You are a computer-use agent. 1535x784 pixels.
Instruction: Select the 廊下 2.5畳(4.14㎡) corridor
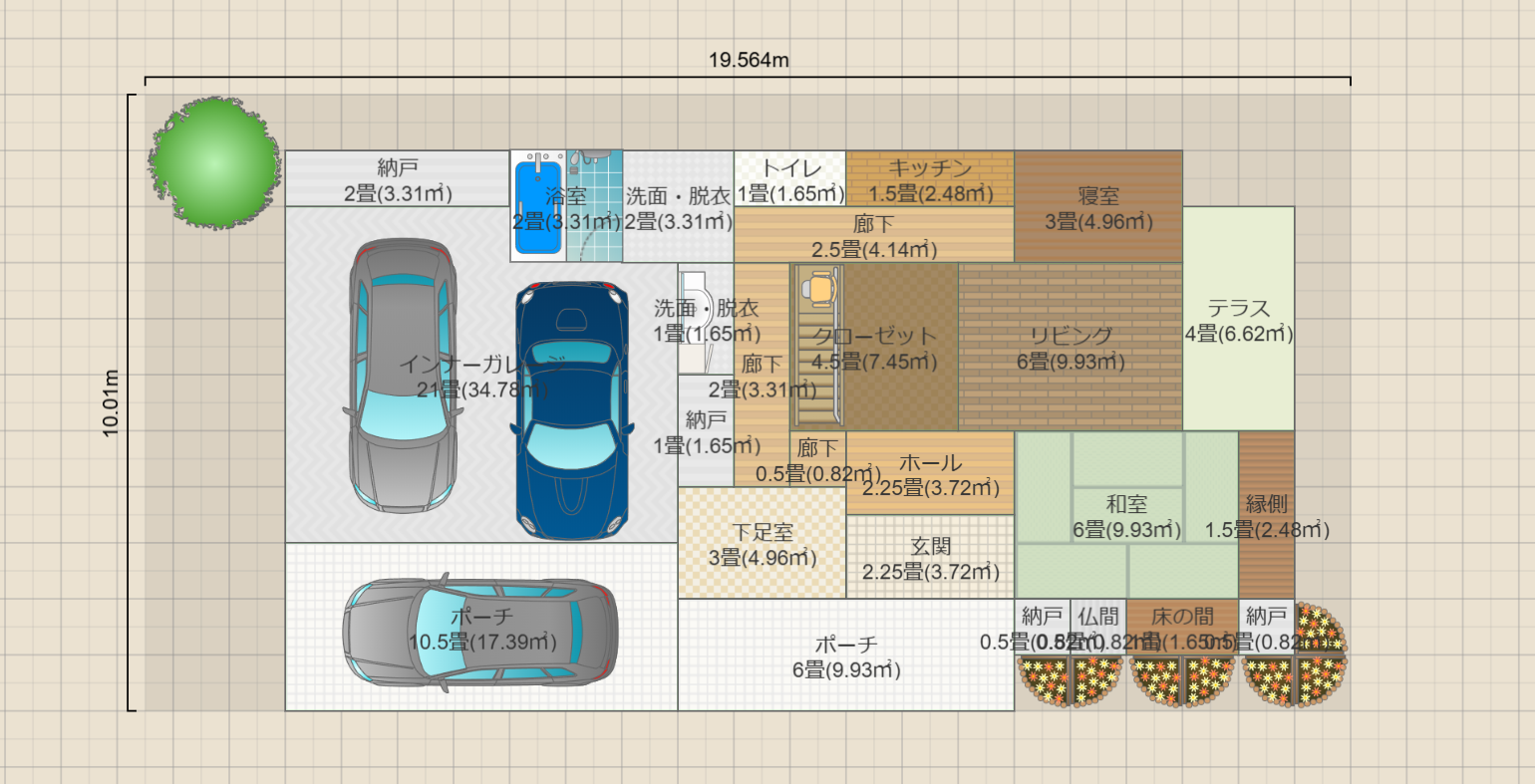874,234
